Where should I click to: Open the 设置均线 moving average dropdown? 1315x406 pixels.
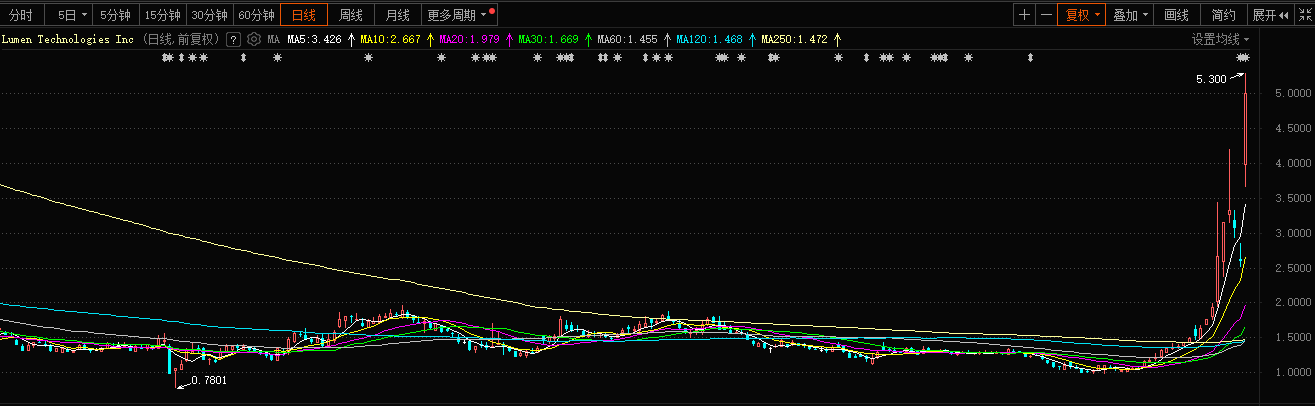(1220, 39)
